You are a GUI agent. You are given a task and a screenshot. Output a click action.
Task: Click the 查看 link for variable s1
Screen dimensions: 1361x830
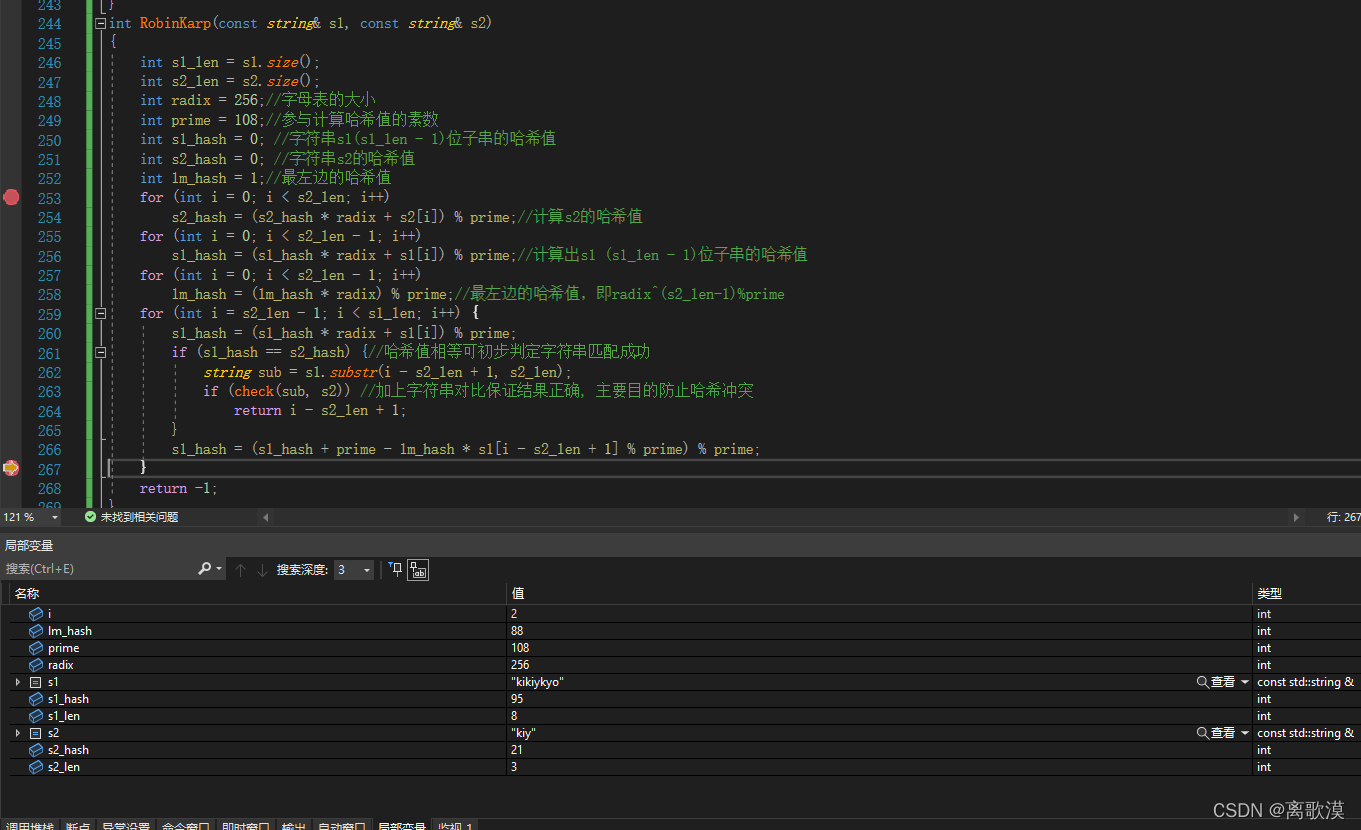coord(1225,681)
